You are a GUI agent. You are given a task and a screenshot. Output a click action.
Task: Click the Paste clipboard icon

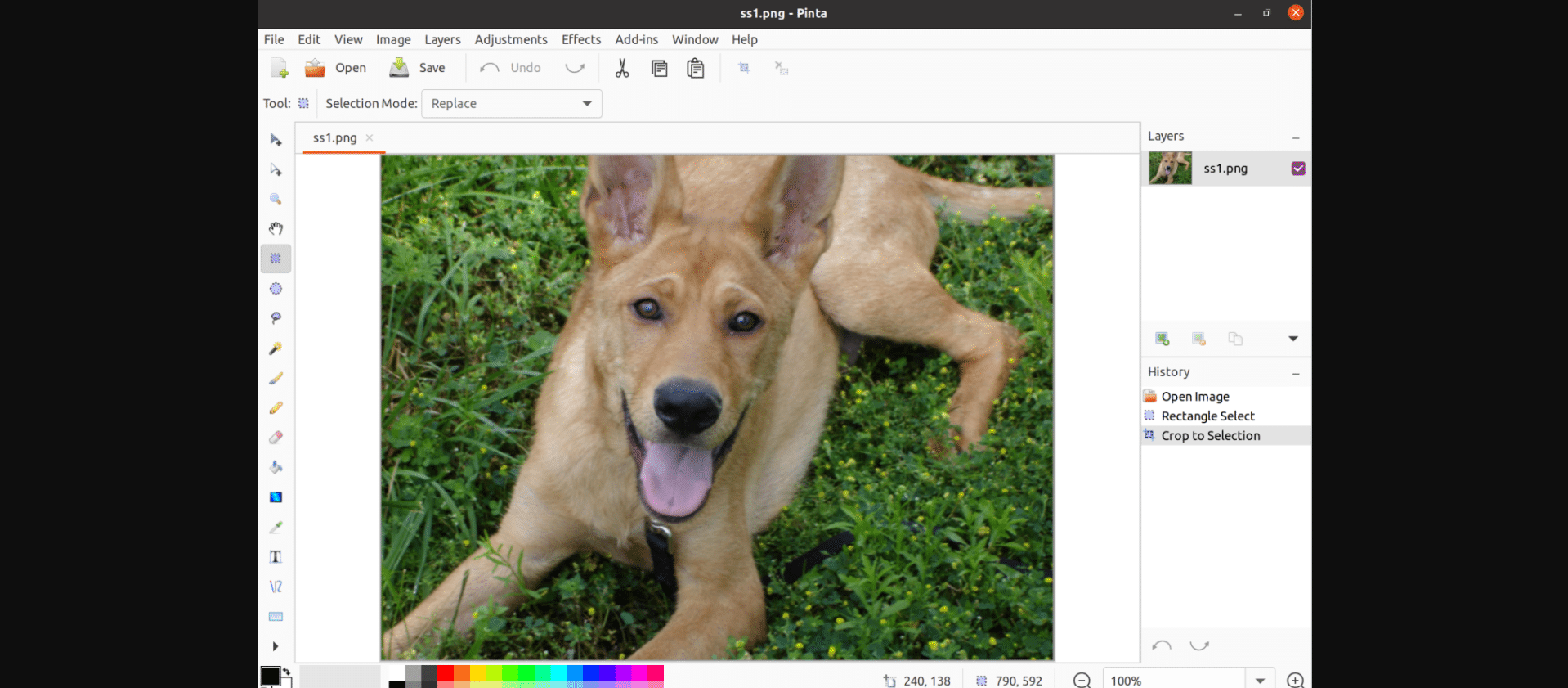point(696,68)
